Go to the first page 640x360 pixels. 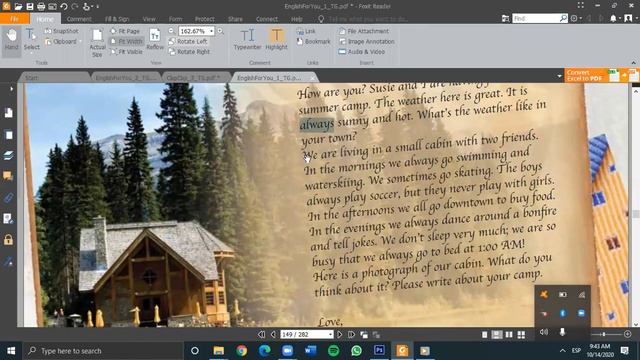[261, 334]
